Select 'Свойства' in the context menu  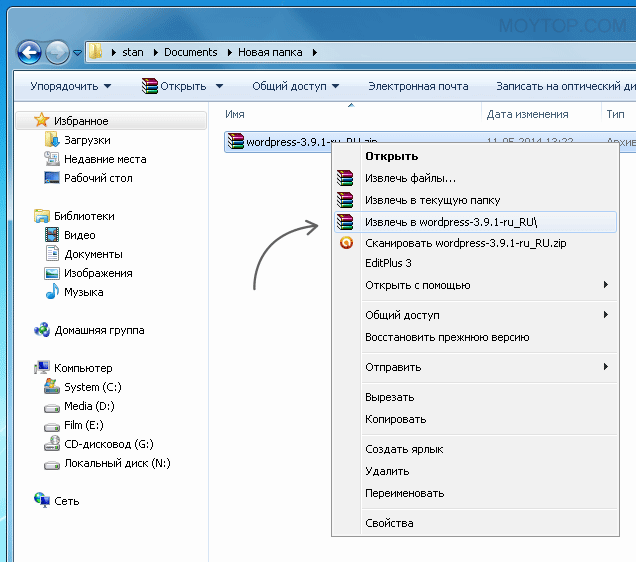(389, 523)
